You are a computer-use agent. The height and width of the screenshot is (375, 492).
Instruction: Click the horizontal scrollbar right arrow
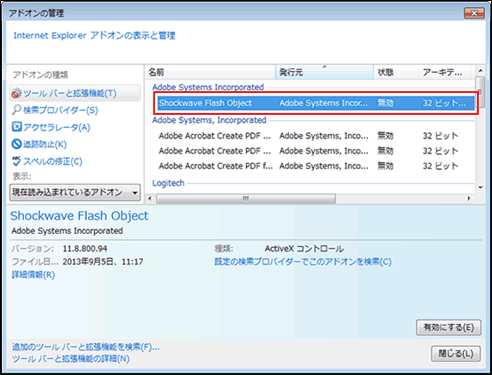pos(469,199)
